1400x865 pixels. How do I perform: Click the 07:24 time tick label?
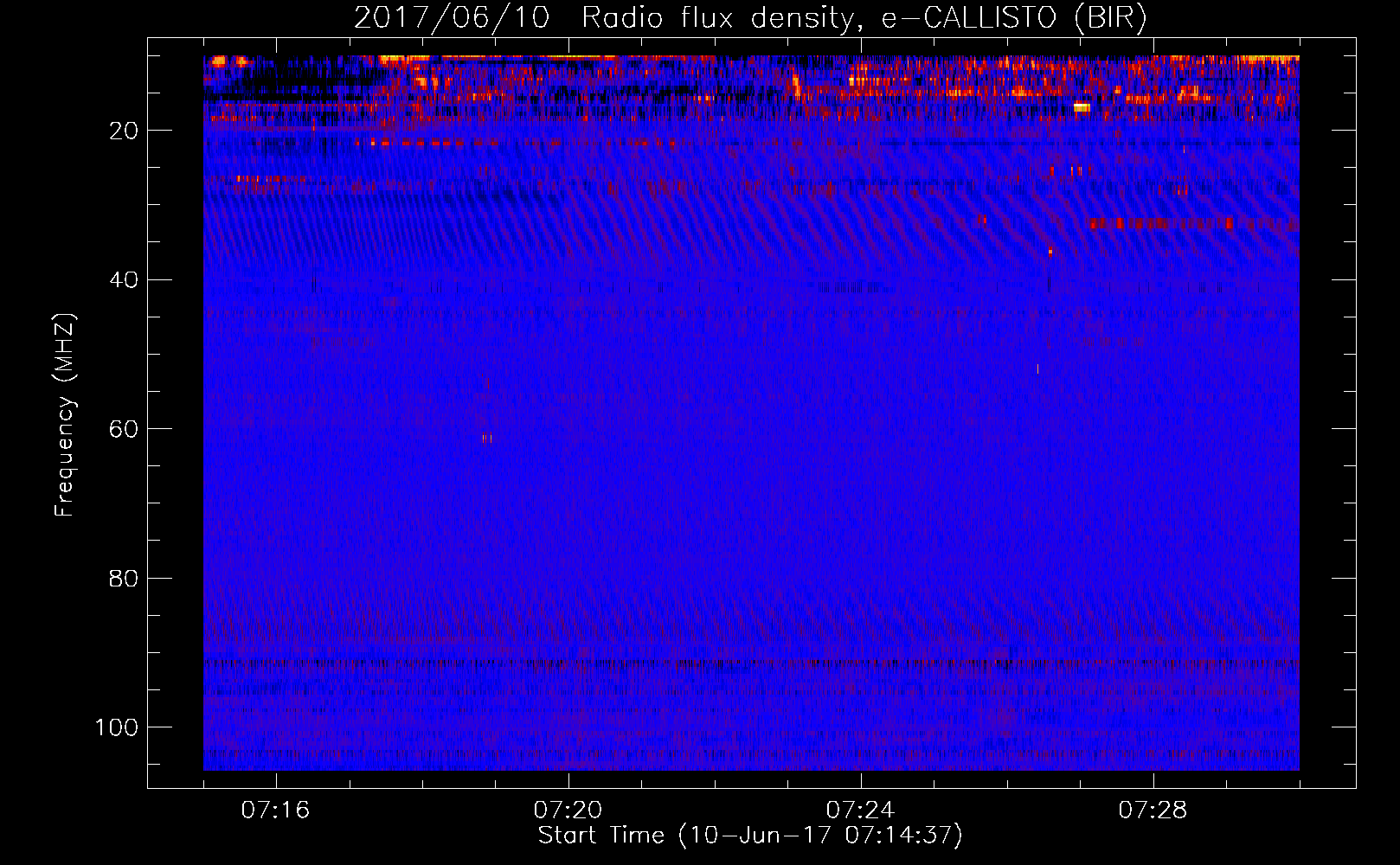[x=861, y=811]
